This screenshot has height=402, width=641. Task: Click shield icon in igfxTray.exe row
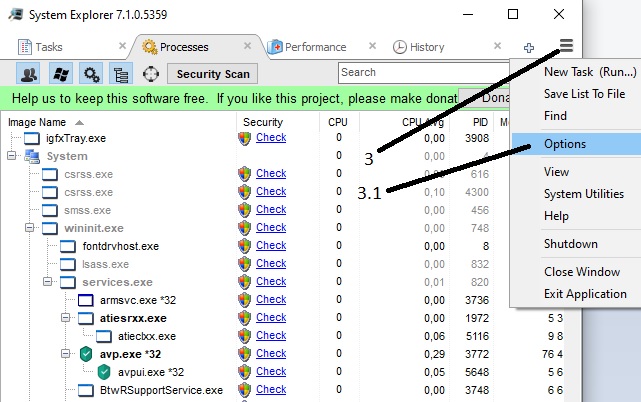pyautogui.click(x=244, y=138)
